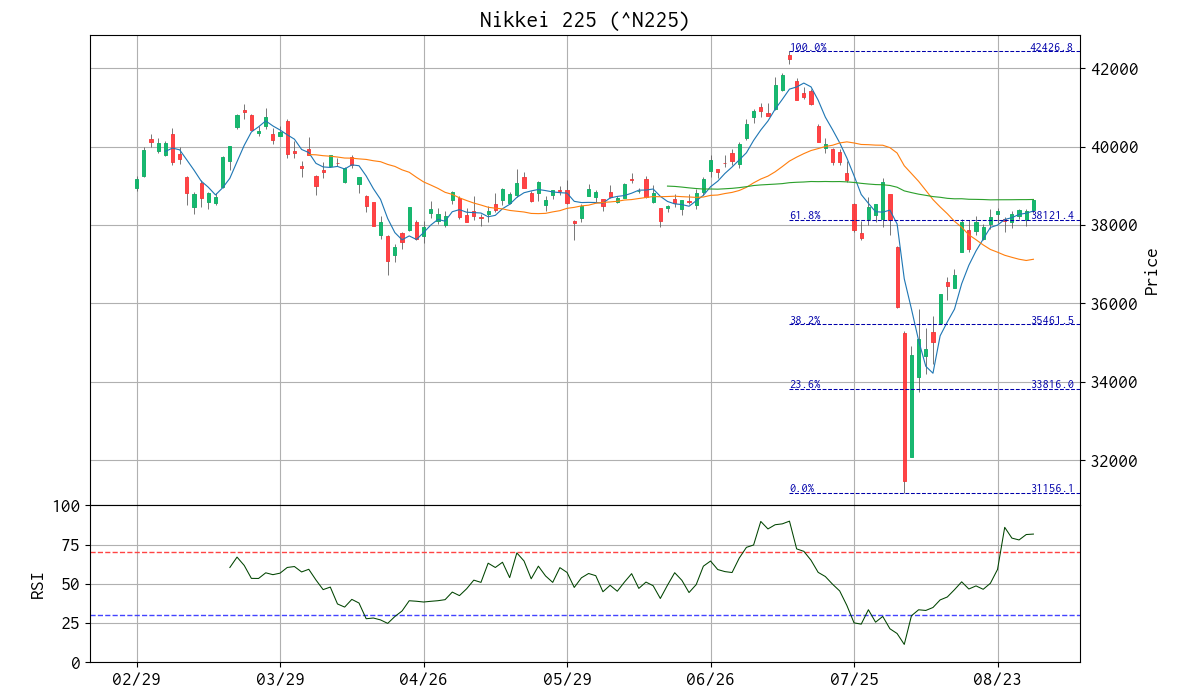Click the 100.0% Fibonacci label

tap(808, 47)
